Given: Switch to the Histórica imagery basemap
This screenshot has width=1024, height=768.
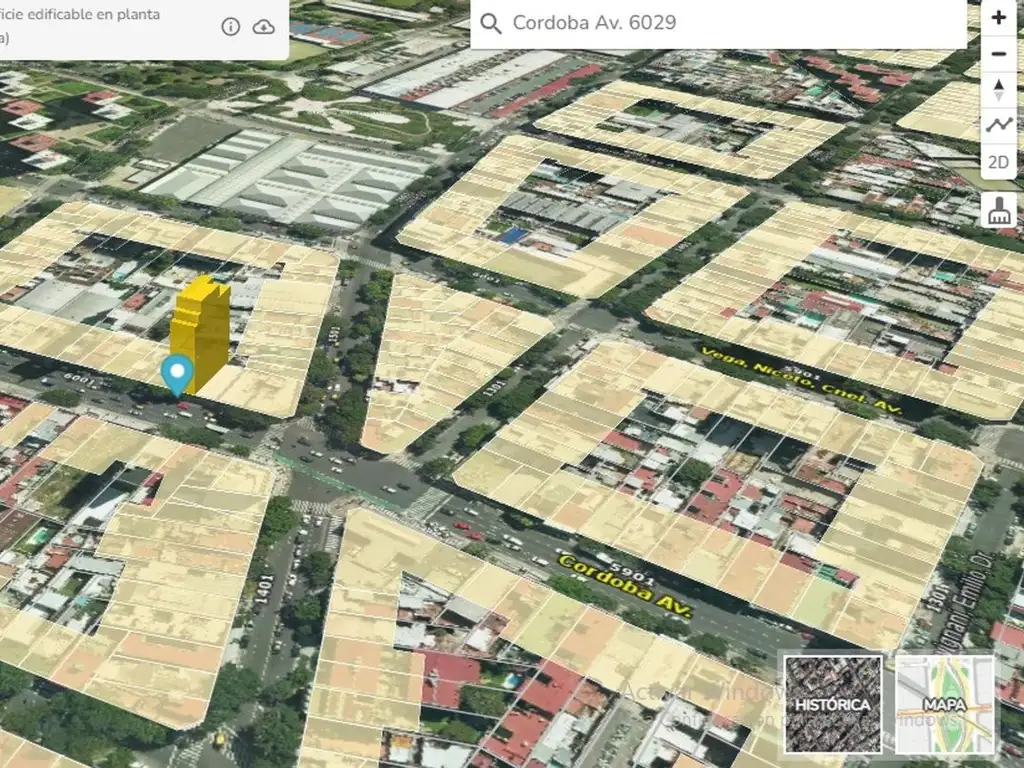Looking at the screenshot, I should tap(833, 703).
